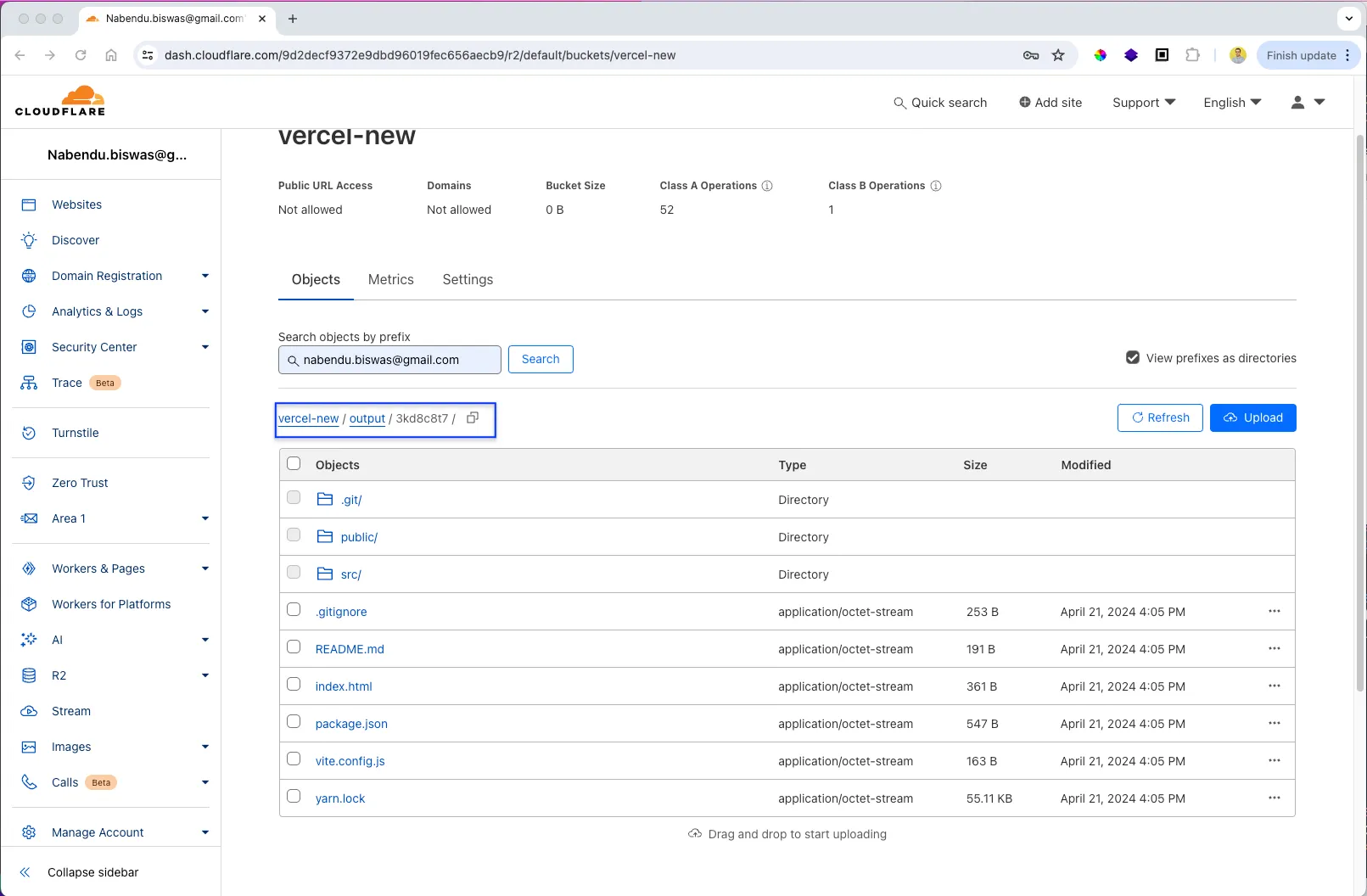Click the Search button

541,359
